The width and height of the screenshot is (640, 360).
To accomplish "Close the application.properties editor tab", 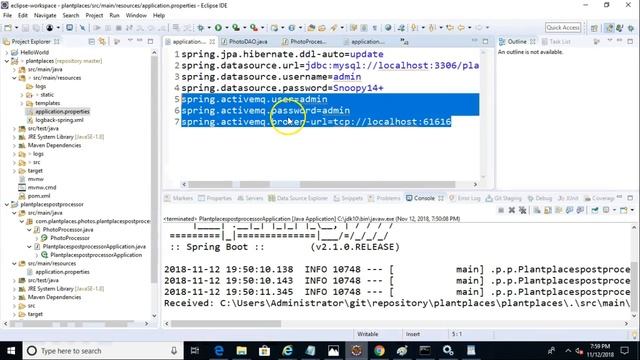I will (212, 42).
